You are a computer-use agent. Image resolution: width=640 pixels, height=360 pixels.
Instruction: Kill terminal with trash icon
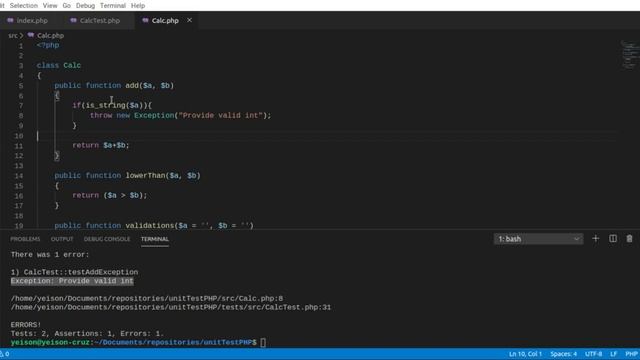click(629, 238)
